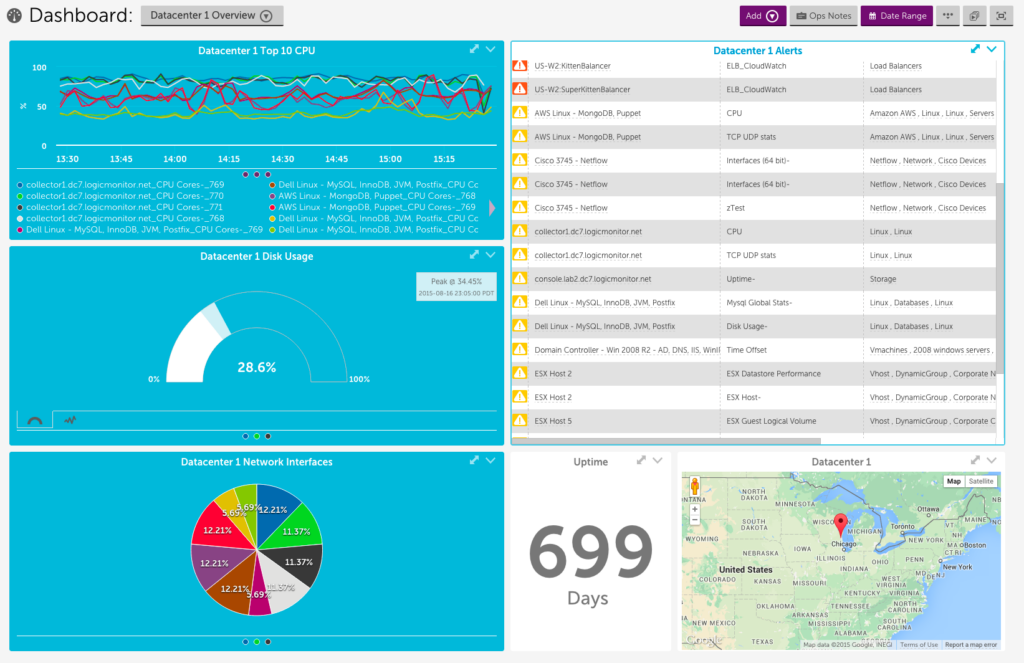Maximize the Datacenter 1 Alerts widget
Screen dimensions: 1024x663
(x=975, y=49)
